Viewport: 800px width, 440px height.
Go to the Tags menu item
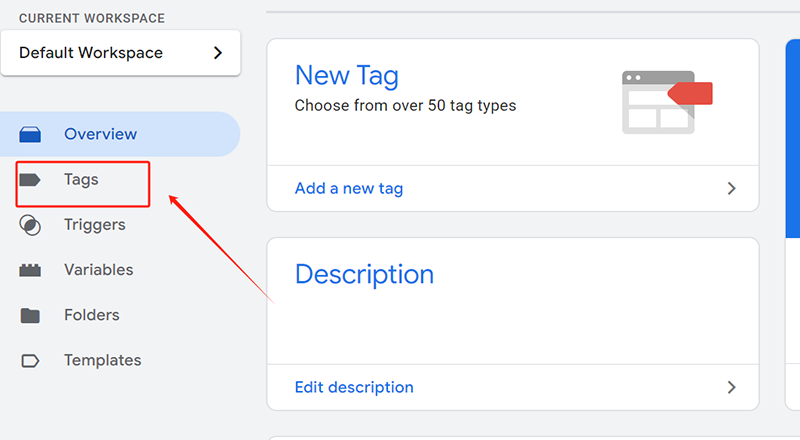click(x=81, y=180)
